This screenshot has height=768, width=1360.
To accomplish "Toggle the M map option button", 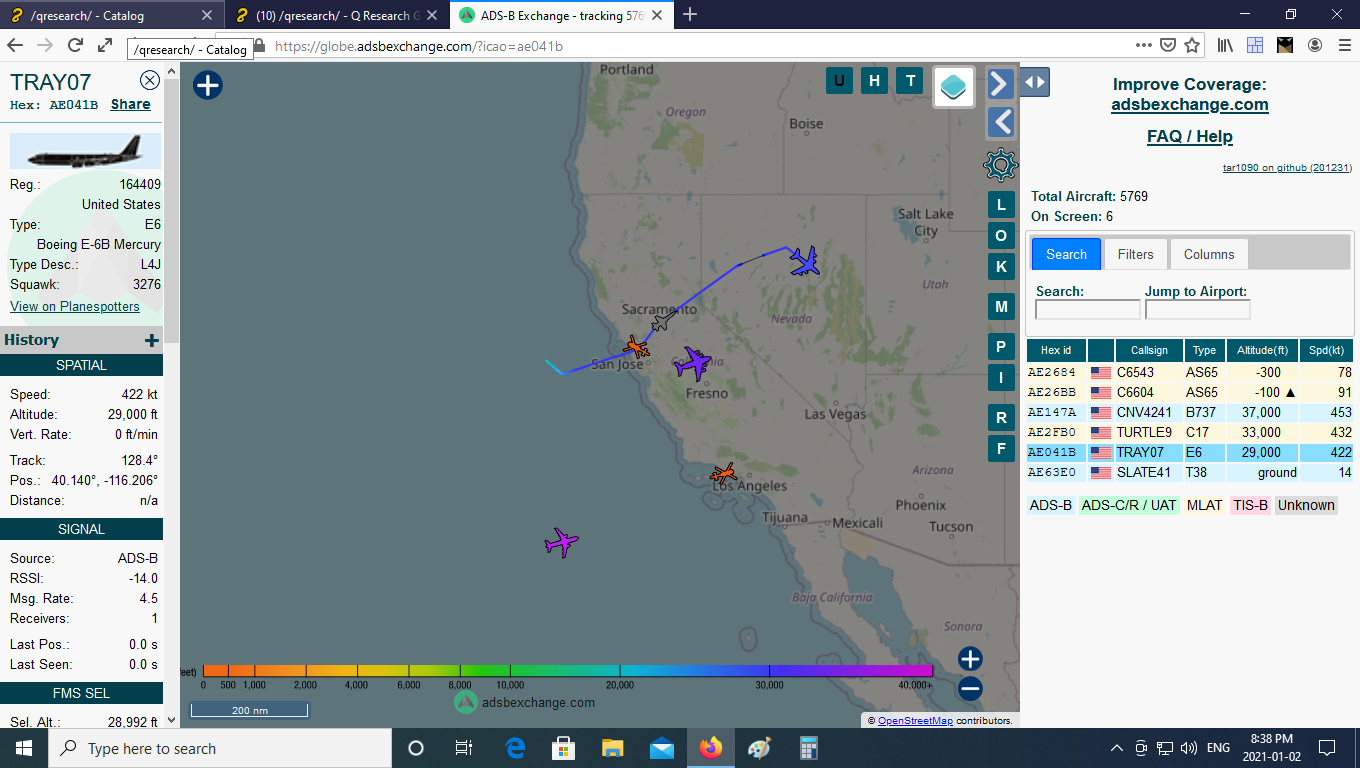I will 1001,306.
